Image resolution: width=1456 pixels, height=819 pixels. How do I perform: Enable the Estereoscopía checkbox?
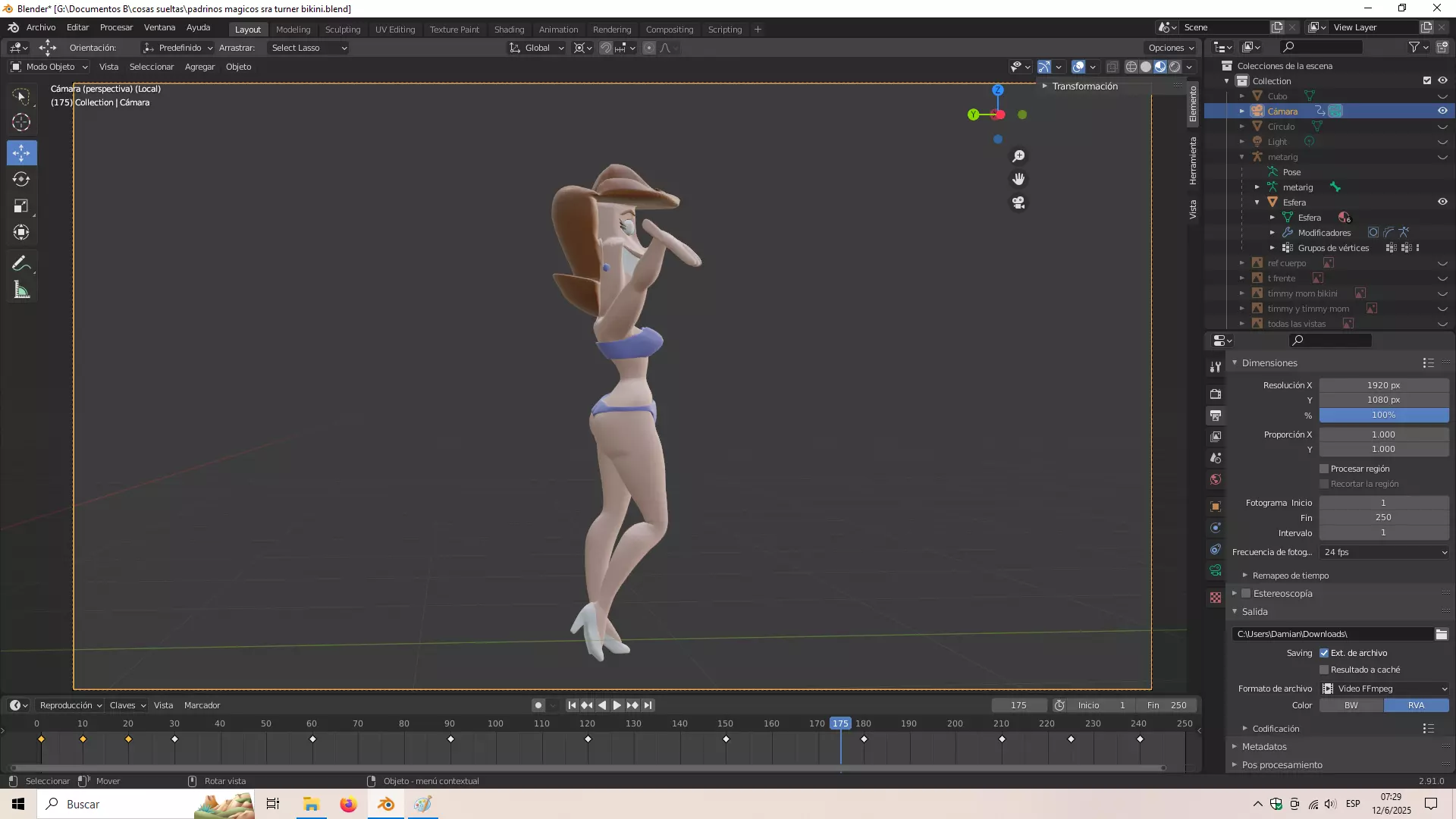[x=1246, y=594]
